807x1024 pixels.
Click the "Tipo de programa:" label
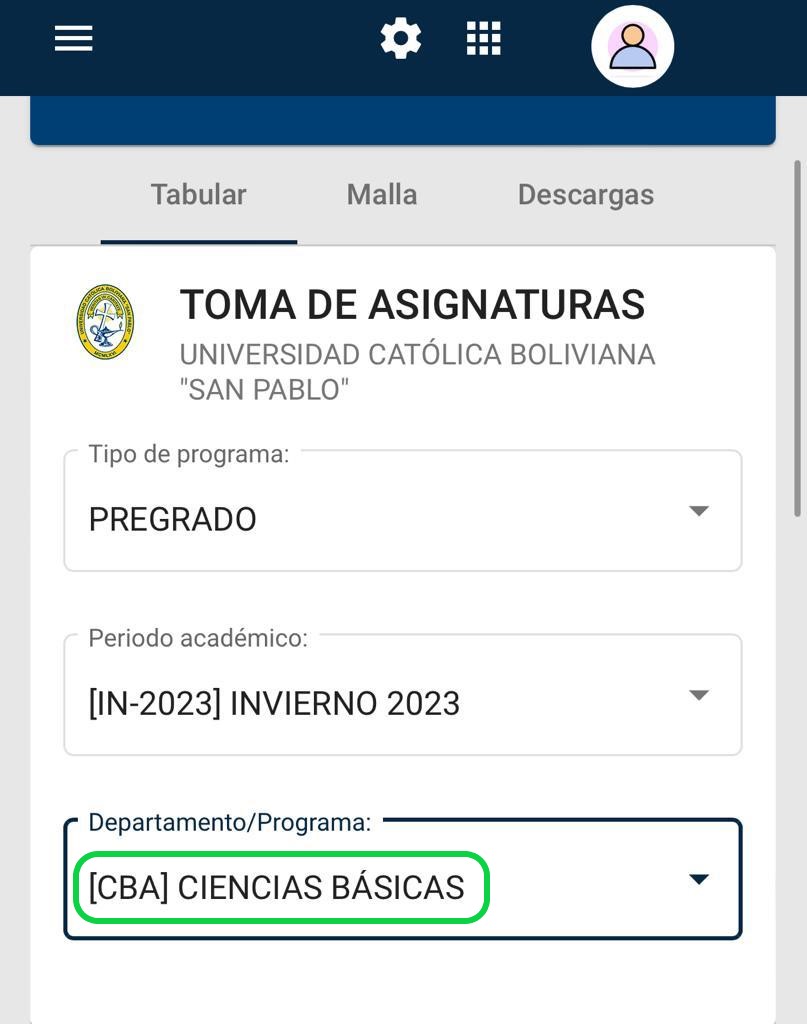[188, 454]
